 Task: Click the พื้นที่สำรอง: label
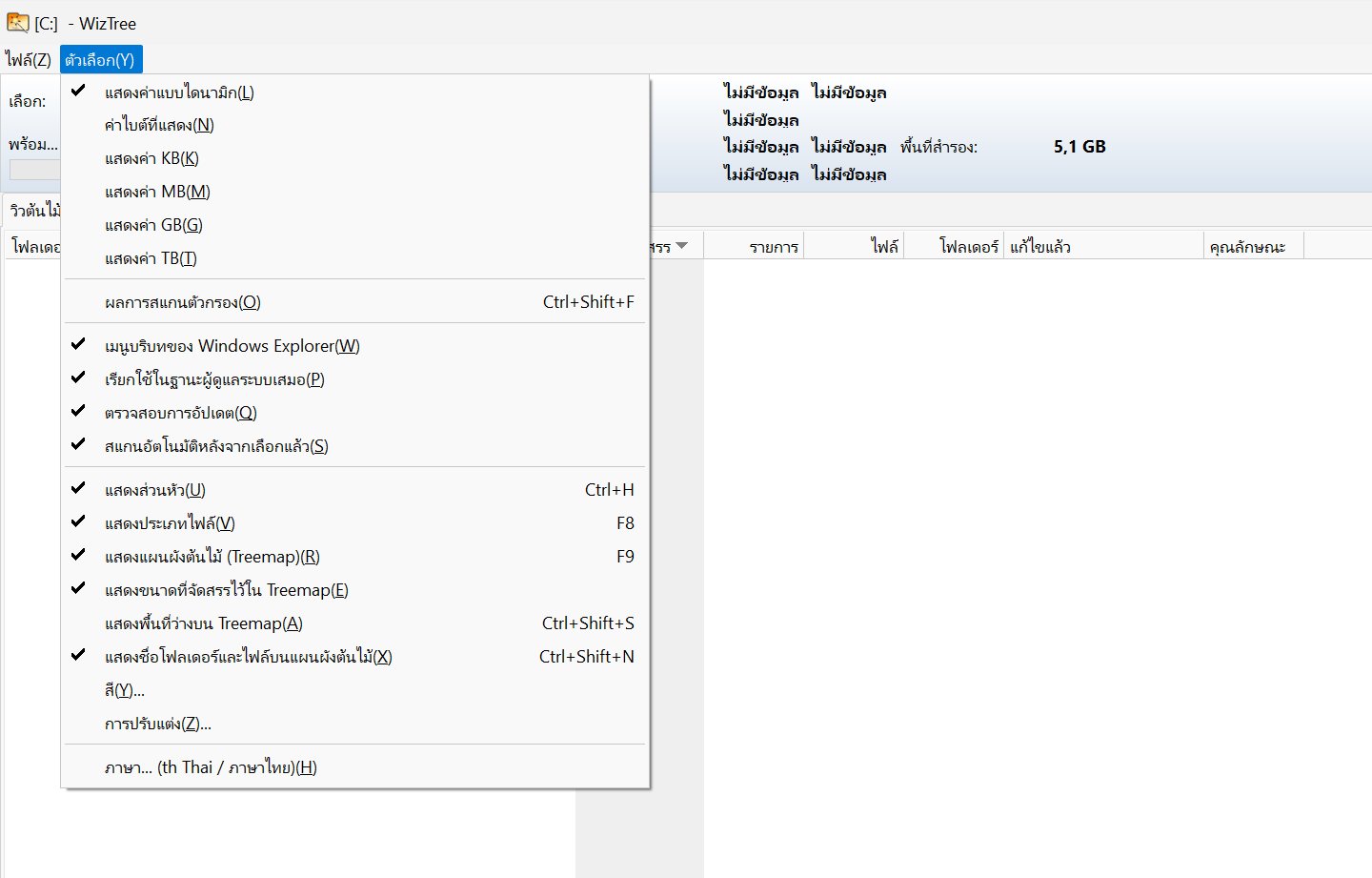tap(938, 147)
